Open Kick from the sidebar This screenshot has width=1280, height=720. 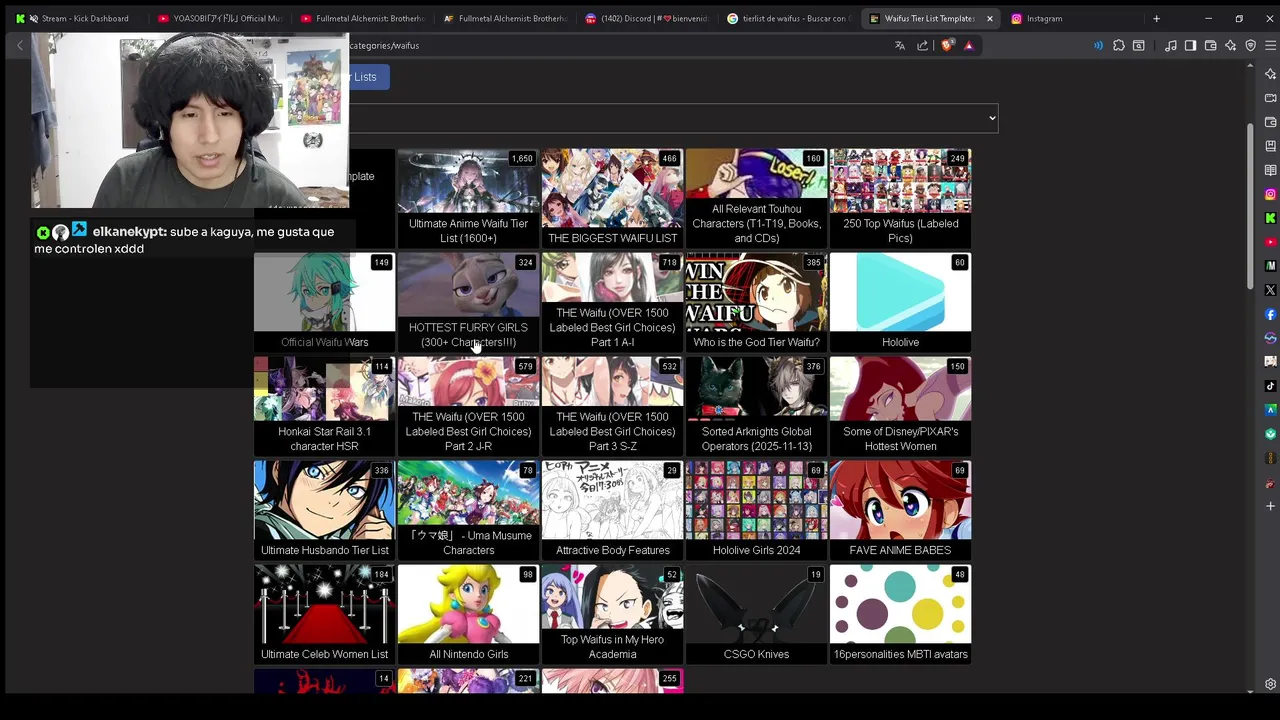pyautogui.click(x=1271, y=218)
